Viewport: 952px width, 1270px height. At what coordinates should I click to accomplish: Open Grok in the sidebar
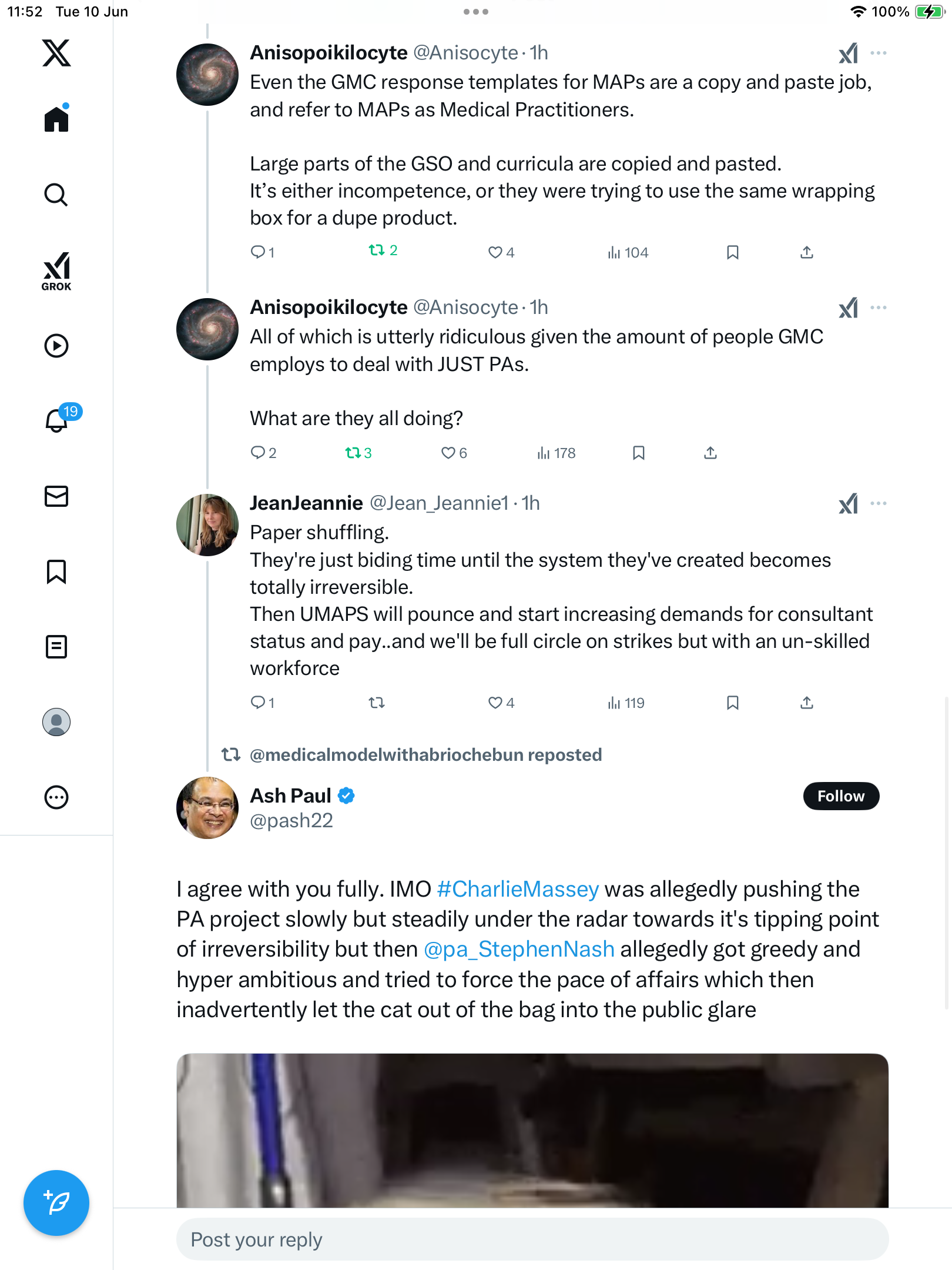[x=56, y=272]
